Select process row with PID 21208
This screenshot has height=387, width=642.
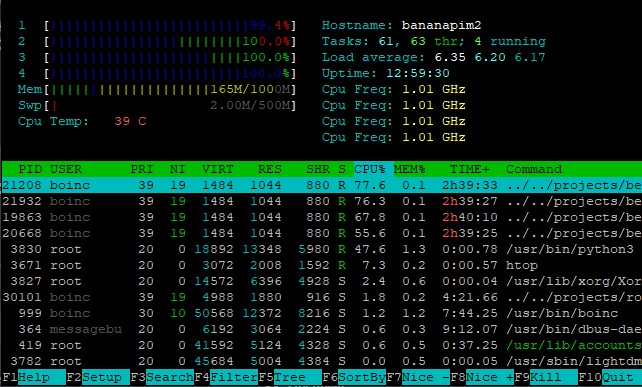tap(321, 185)
